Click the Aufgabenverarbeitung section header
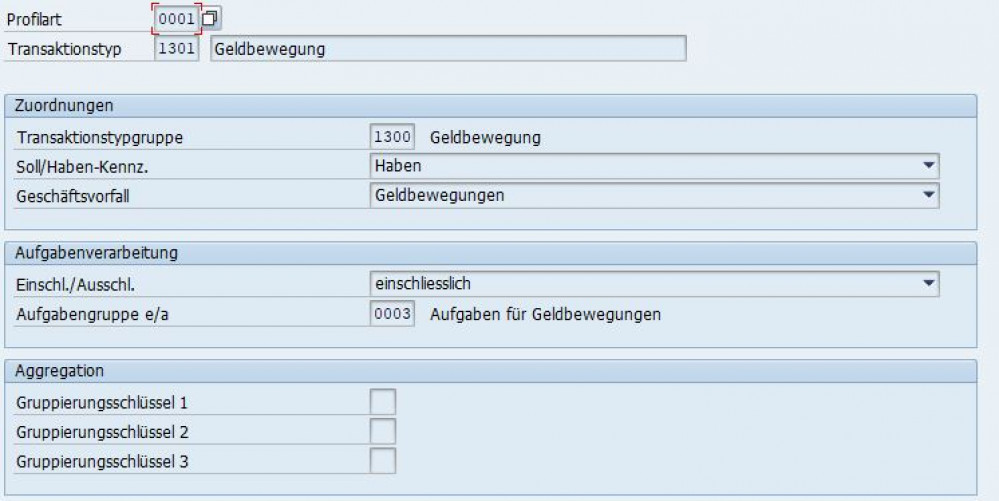 click(x=491, y=253)
